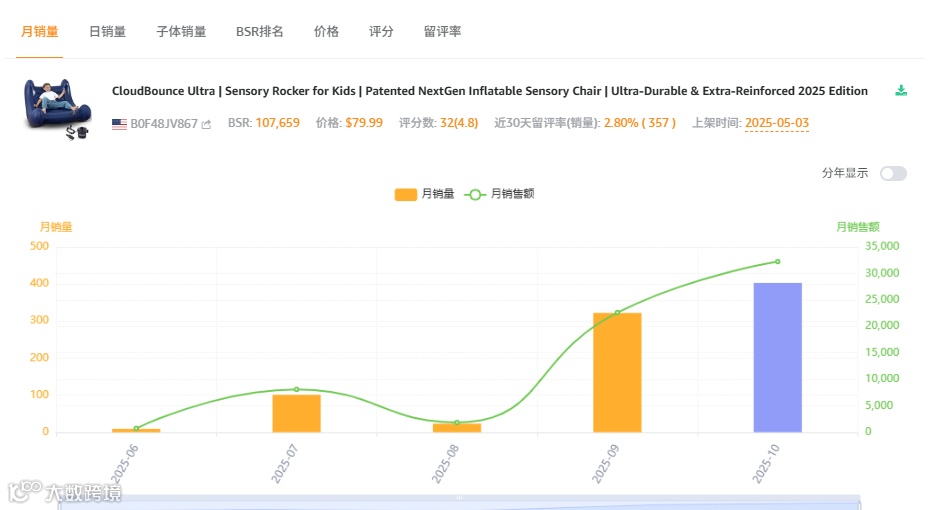Click the 2025-07 sales bar
The image size is (932, 510).
coord(297,413)
